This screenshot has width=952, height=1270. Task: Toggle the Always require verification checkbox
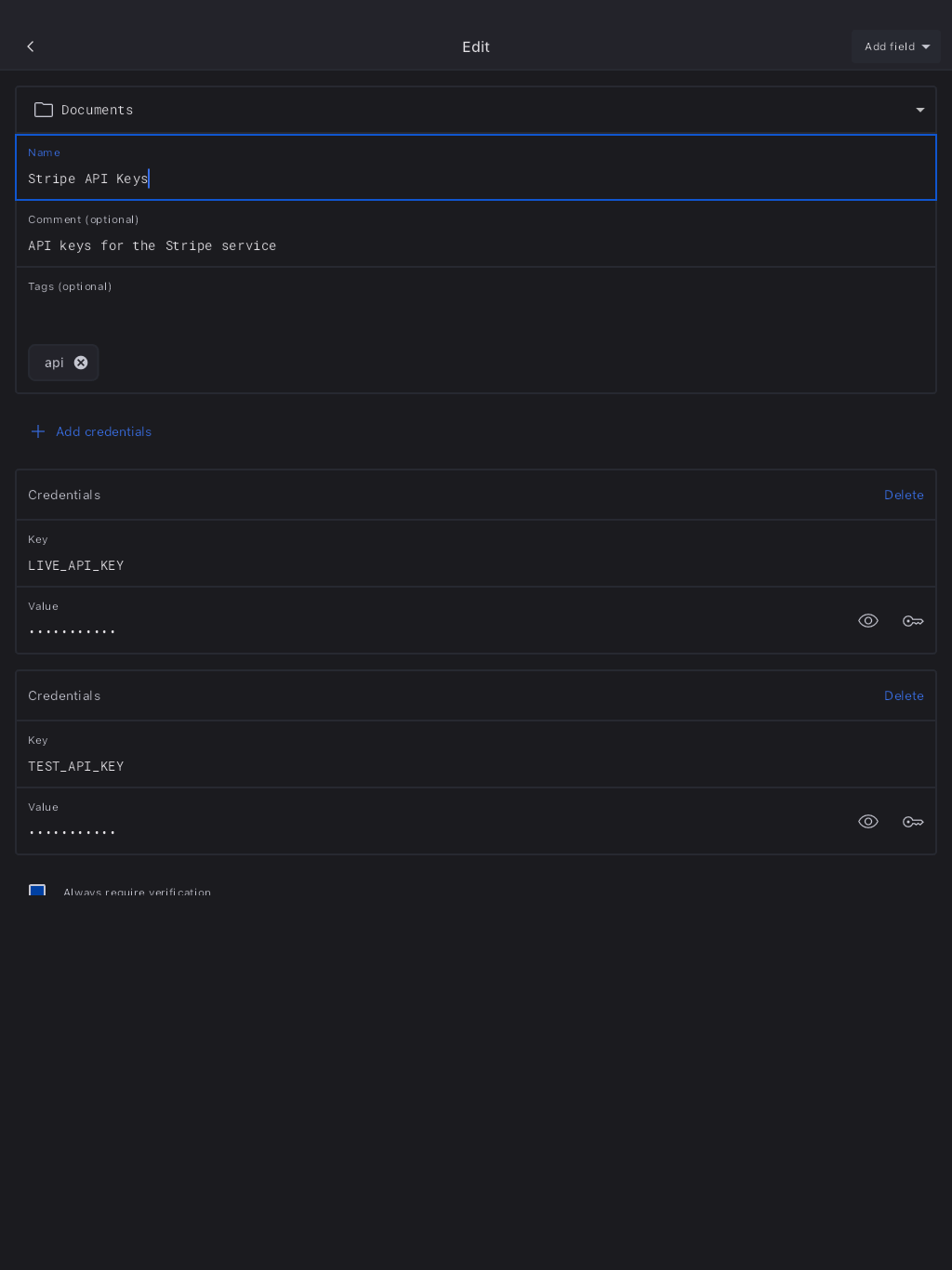coord(37,891)
